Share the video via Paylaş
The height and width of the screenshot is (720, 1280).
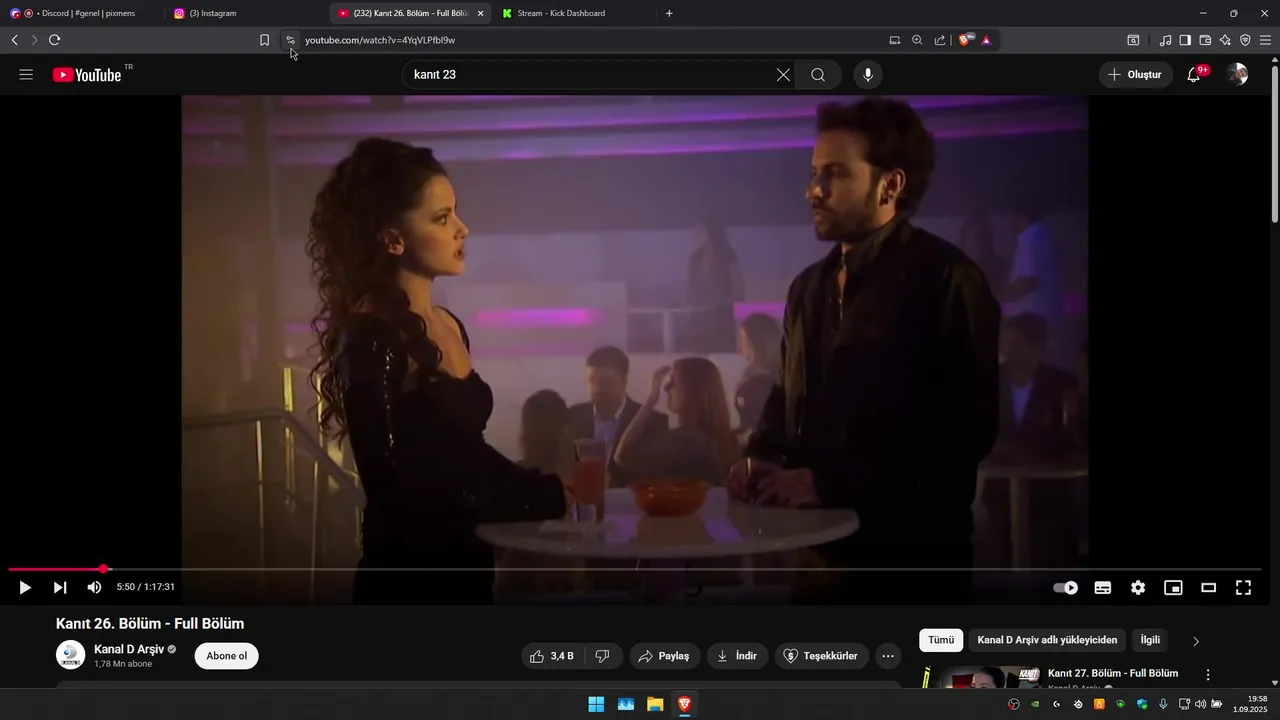(x=664, y=656)
